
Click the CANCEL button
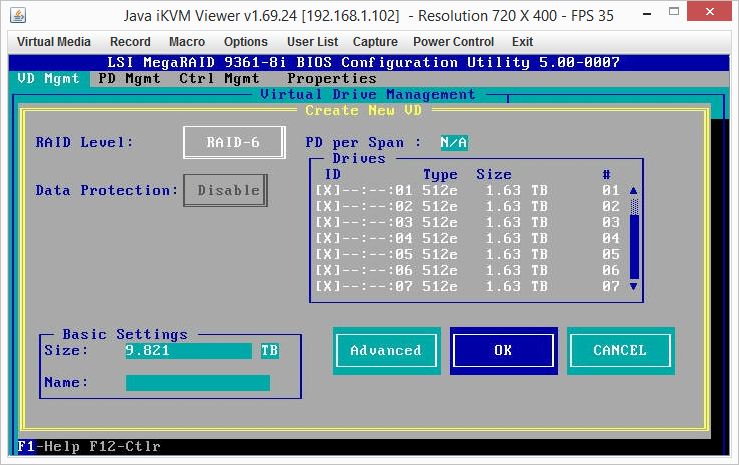[620, 351]
